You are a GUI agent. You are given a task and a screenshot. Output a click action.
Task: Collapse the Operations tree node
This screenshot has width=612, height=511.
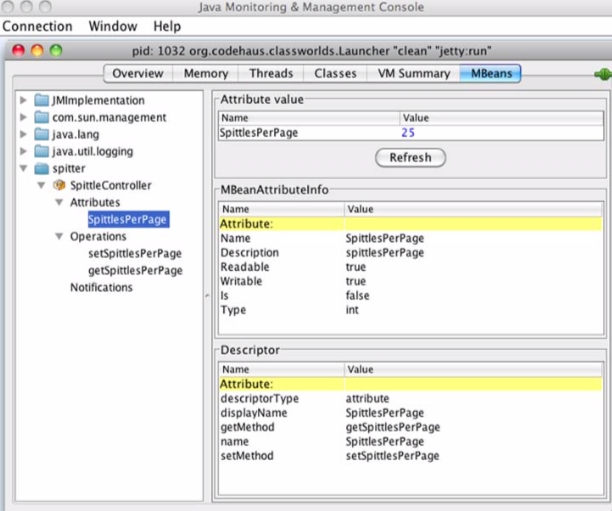[59, 237]
